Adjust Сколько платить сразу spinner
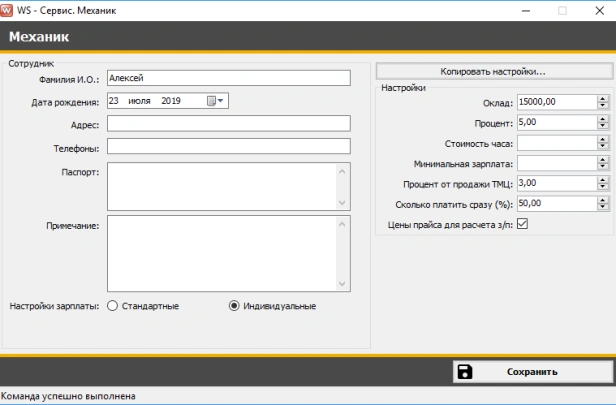The image size is (616, 405). [x=602, y=203]
